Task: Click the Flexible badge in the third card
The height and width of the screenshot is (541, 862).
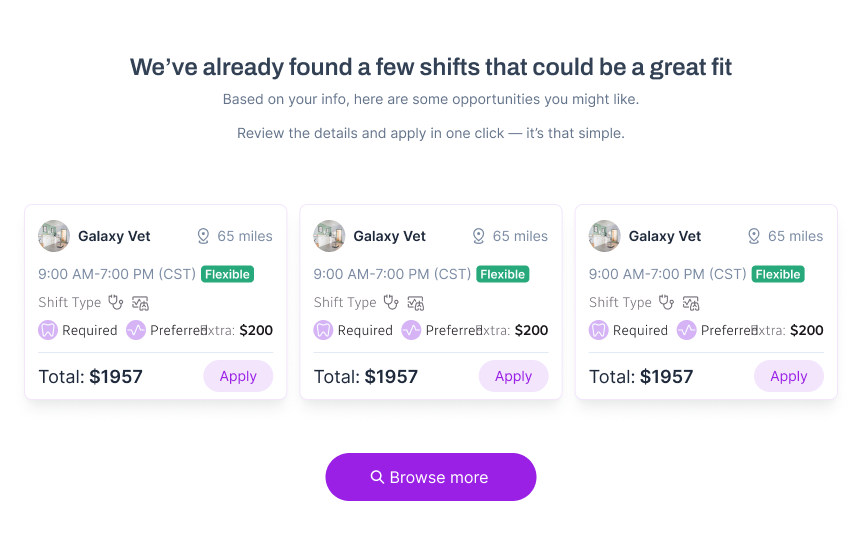Action: coord(778,274)
